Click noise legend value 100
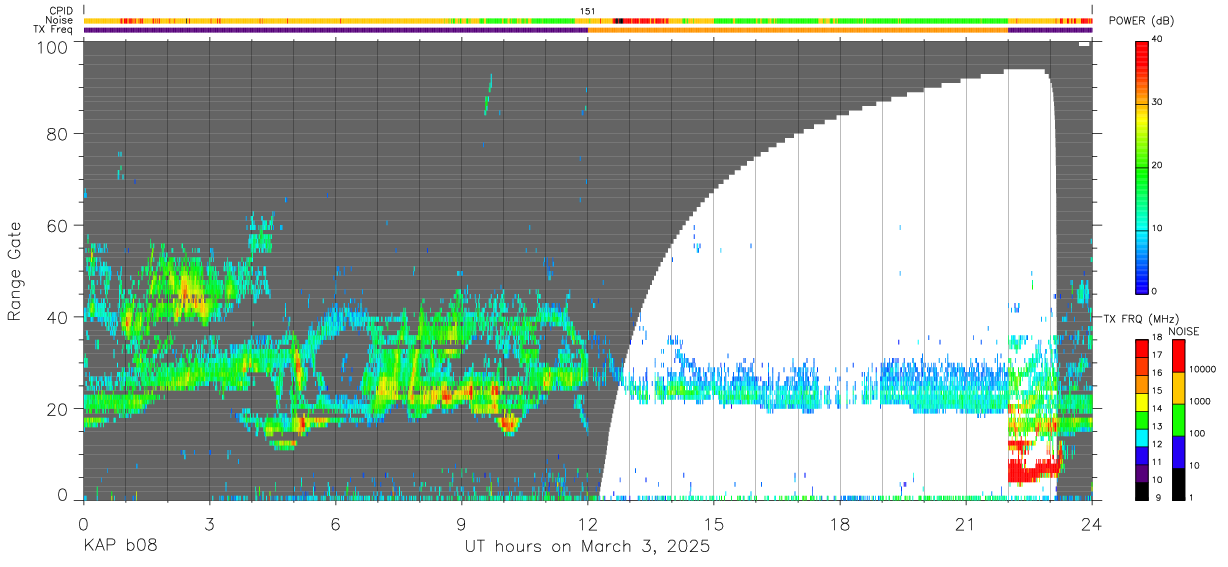This screenshot has width=1228, height=567. pos(1195,433)
